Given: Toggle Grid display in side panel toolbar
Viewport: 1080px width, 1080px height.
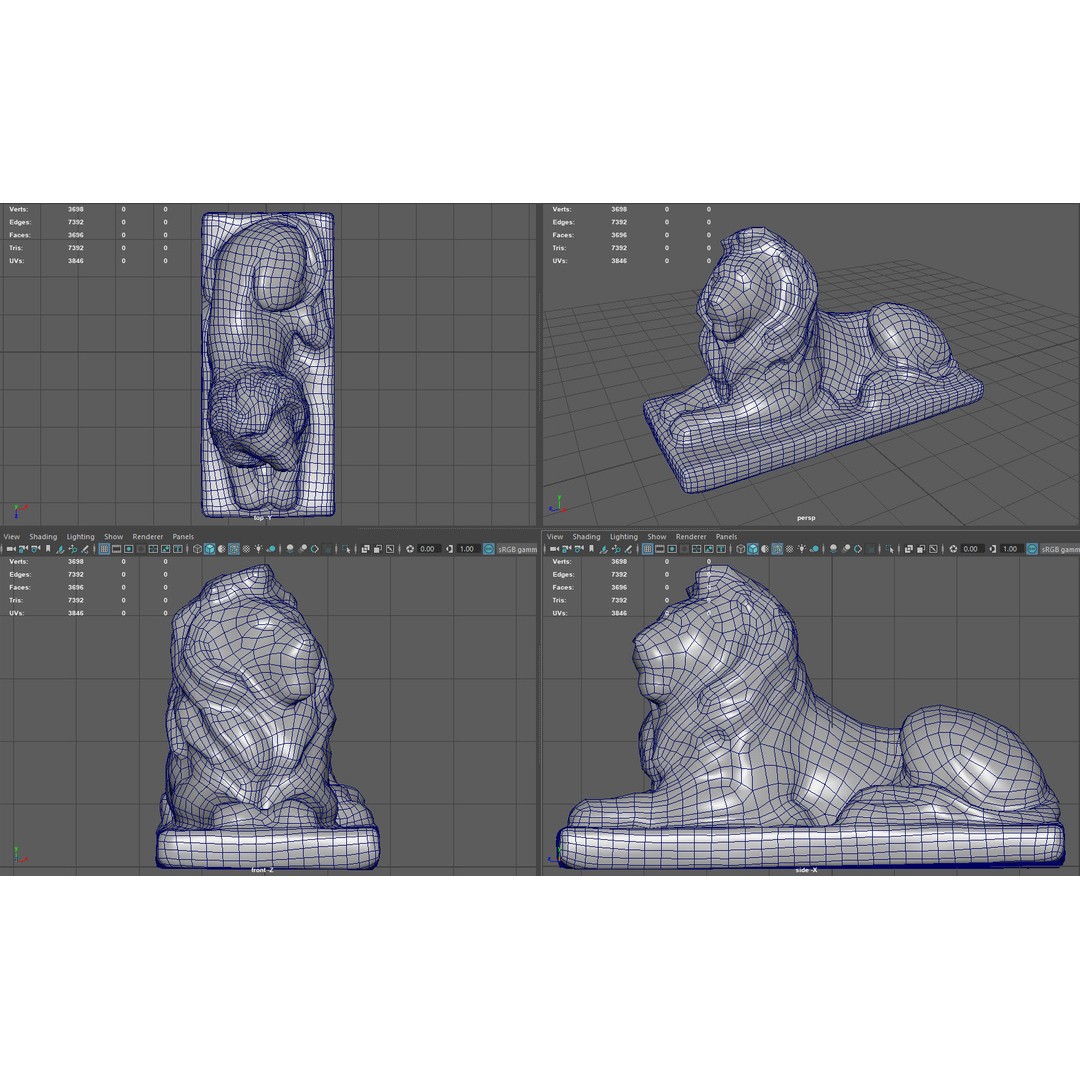Looking at the screenshot, I should pyautogui.click(x=647, y=549).
